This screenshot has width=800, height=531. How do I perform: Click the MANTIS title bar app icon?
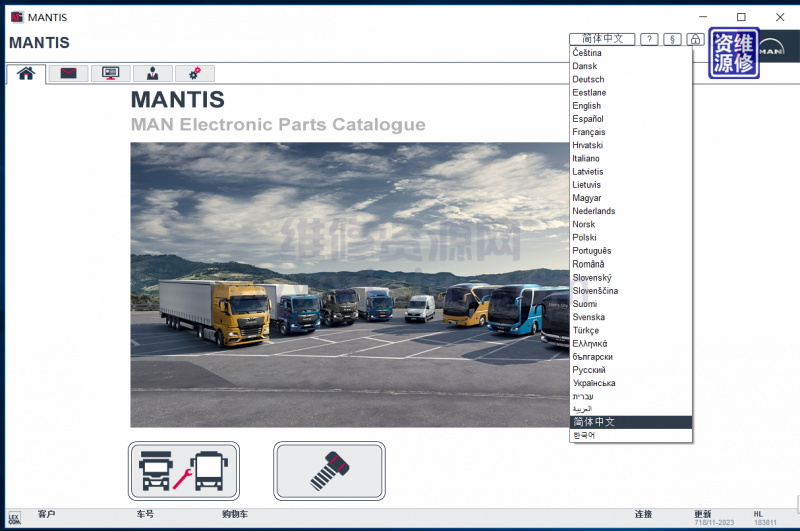click(17, 17)
